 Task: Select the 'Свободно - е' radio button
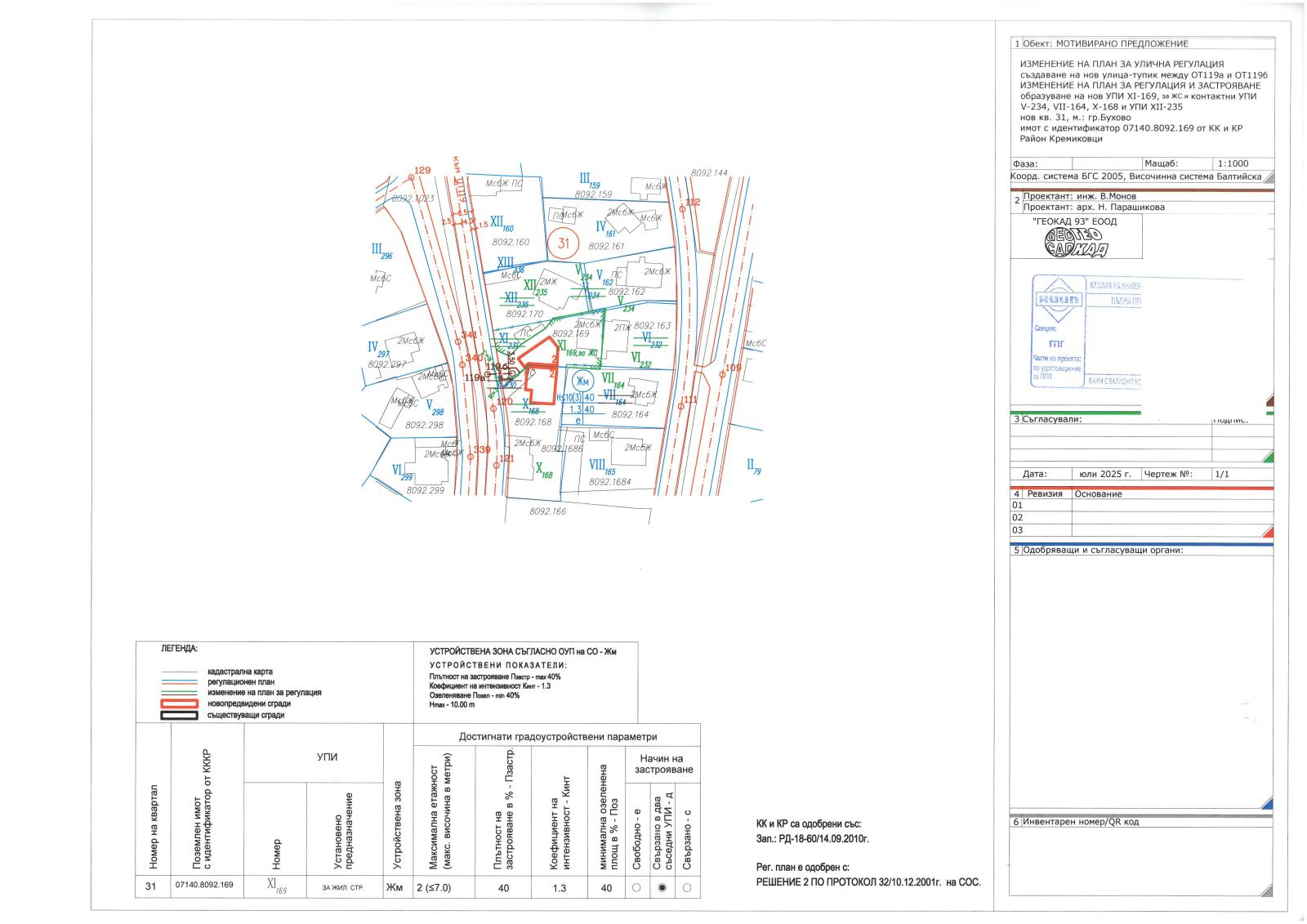click(x=636, y=887)
